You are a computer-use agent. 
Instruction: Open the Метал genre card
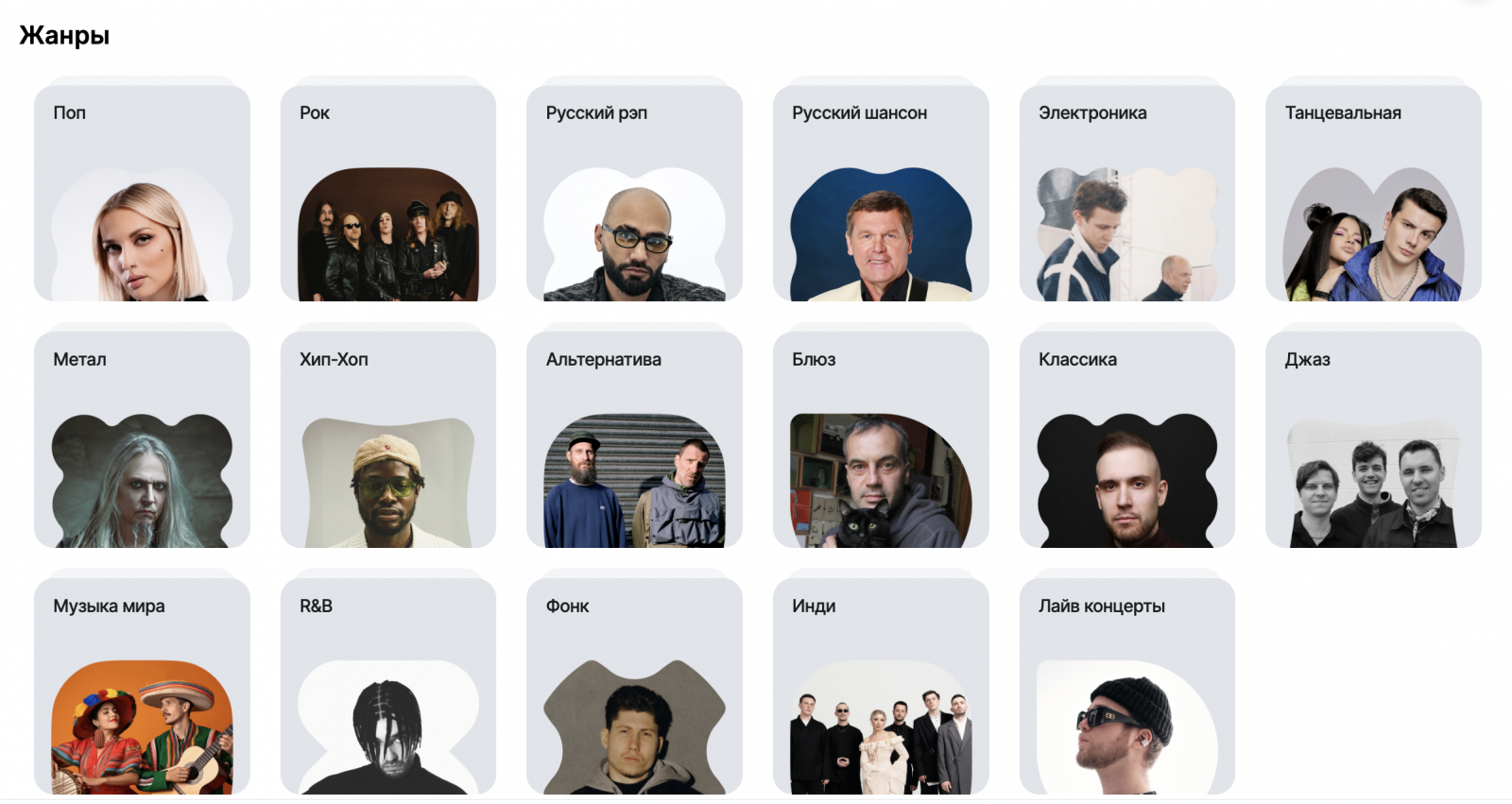(142, 439)
